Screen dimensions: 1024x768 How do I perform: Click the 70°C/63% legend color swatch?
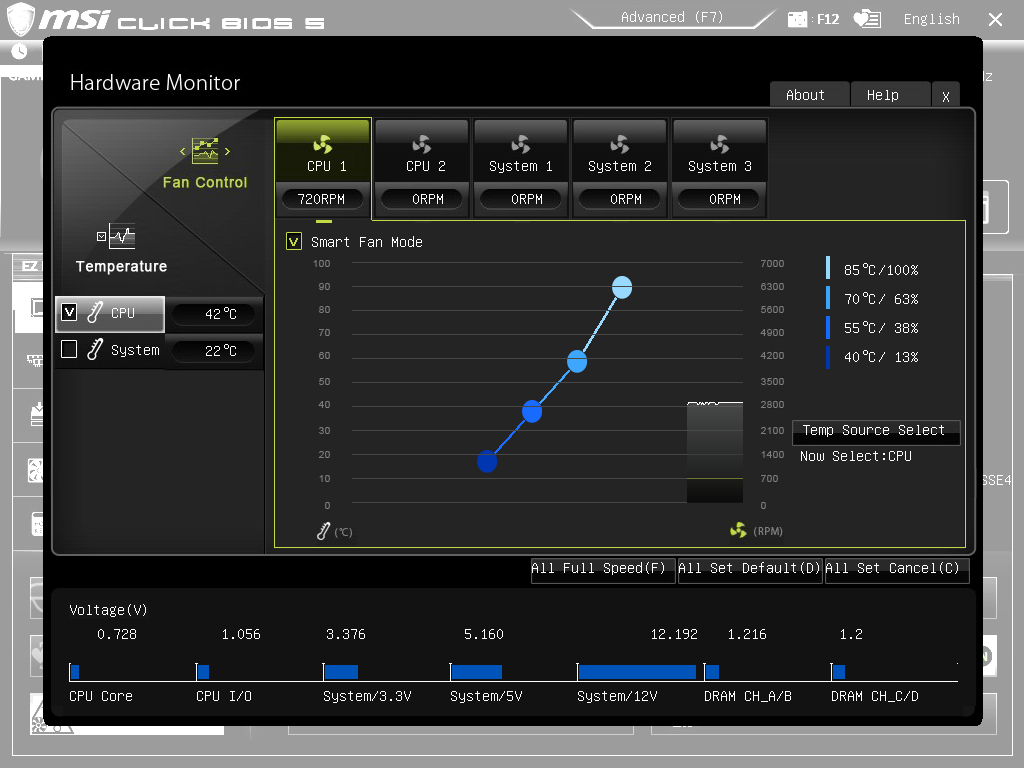(828, 298)
